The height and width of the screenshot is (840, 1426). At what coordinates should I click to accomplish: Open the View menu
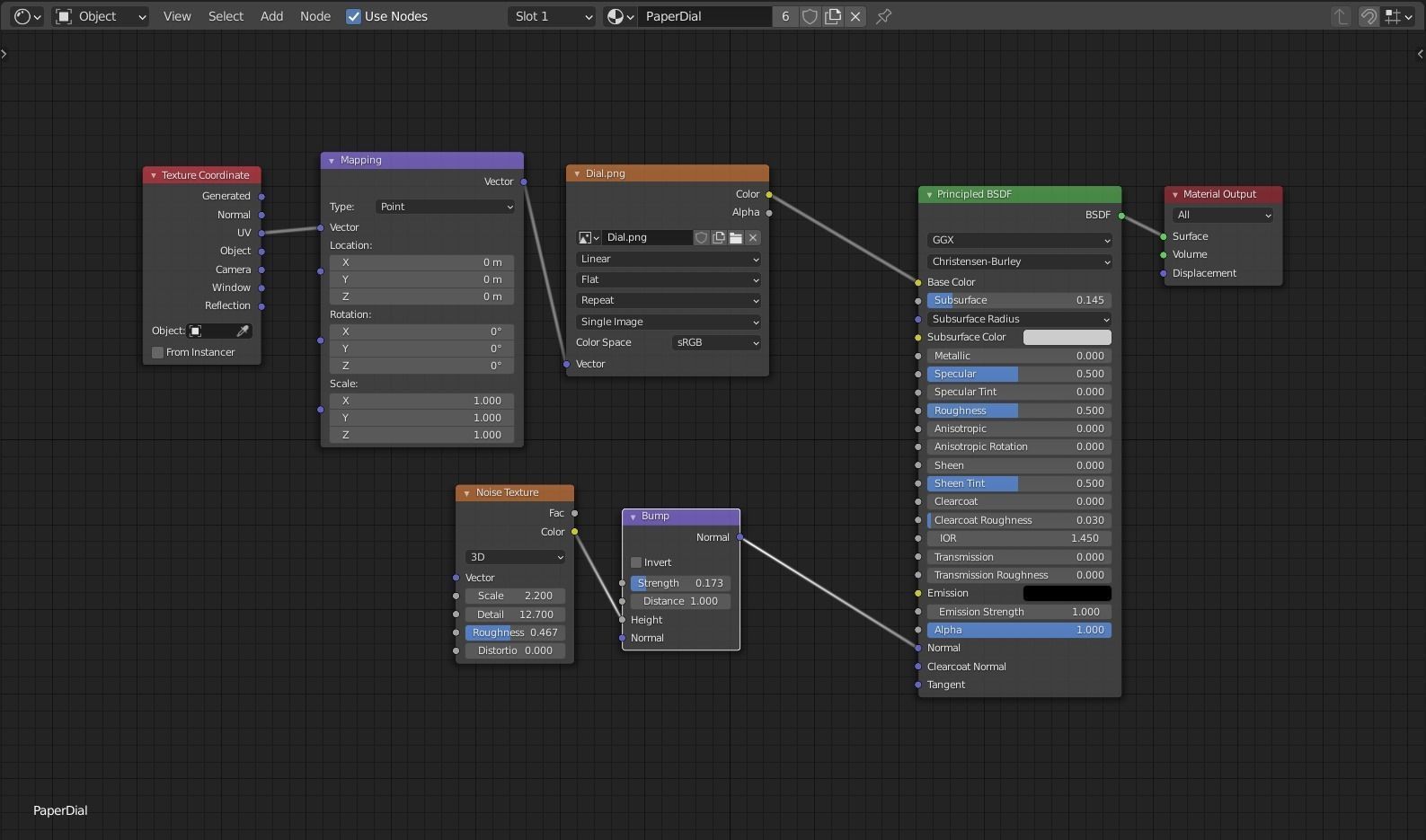click(x=177, y=16)
